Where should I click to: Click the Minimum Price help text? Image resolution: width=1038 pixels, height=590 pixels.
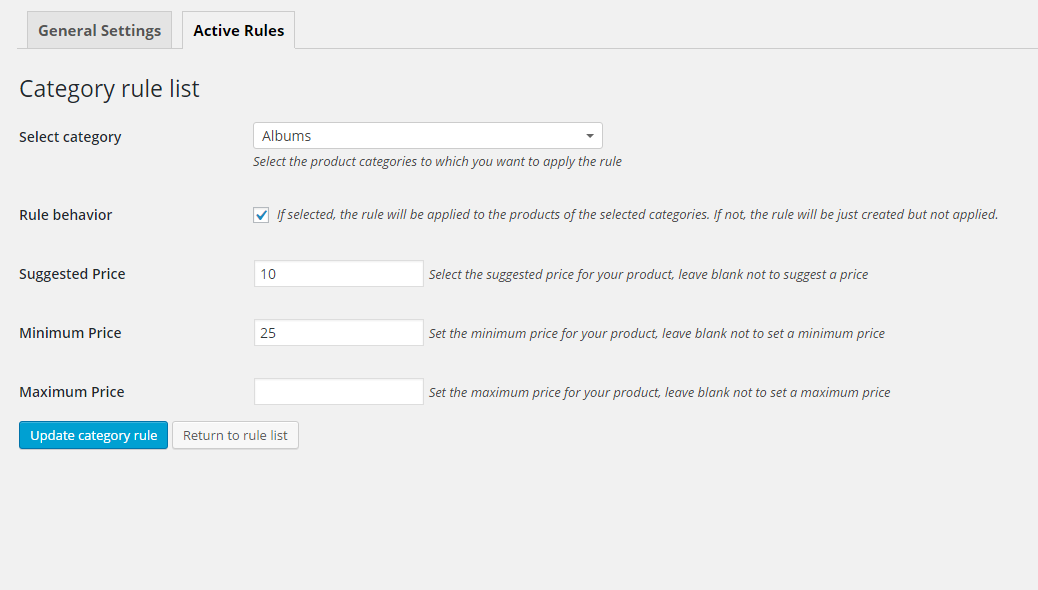pos(656,334)
